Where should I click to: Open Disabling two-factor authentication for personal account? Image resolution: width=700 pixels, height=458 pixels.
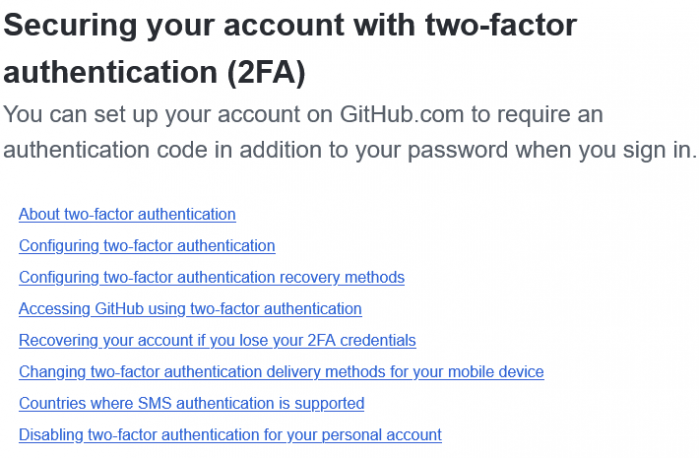click(230, 435)
